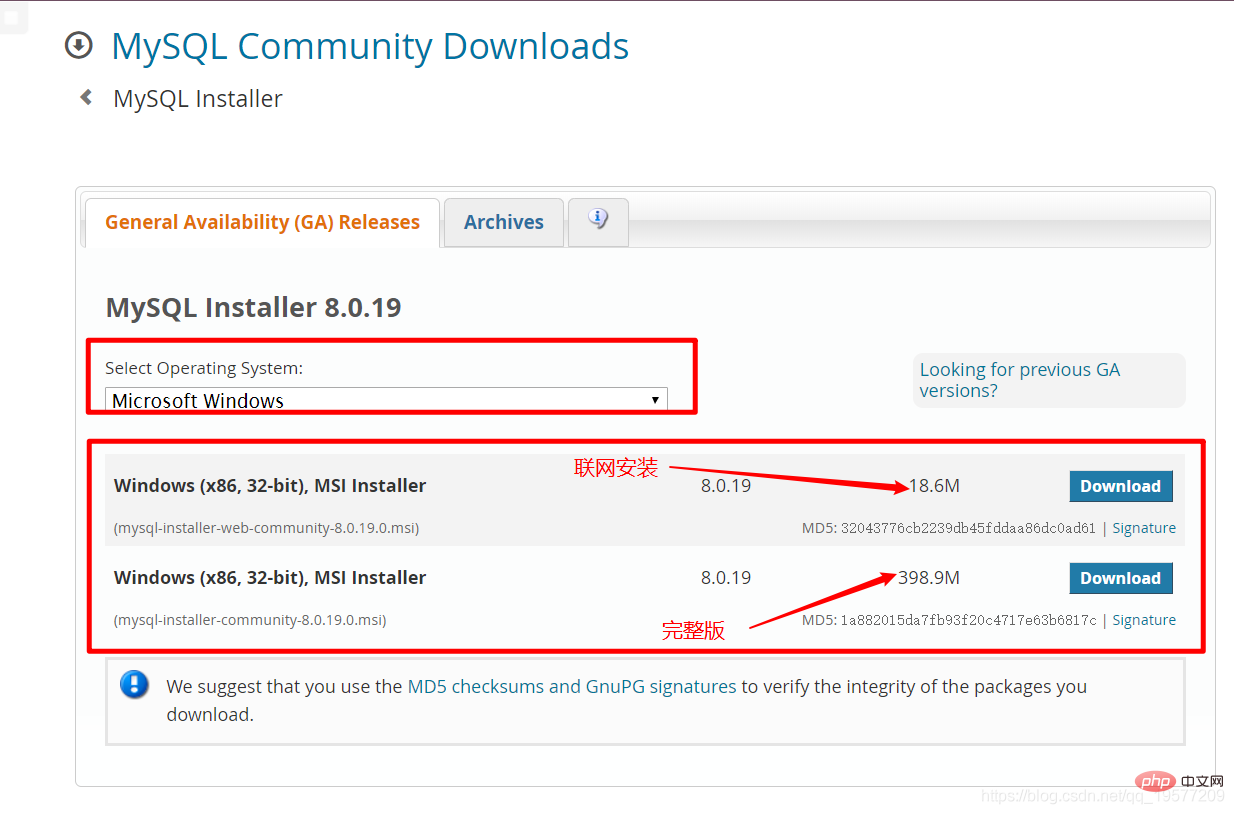This screenshot has height=814, width=1234.
Task: Open Signature link for the web-community installer
Action: 1144,528
